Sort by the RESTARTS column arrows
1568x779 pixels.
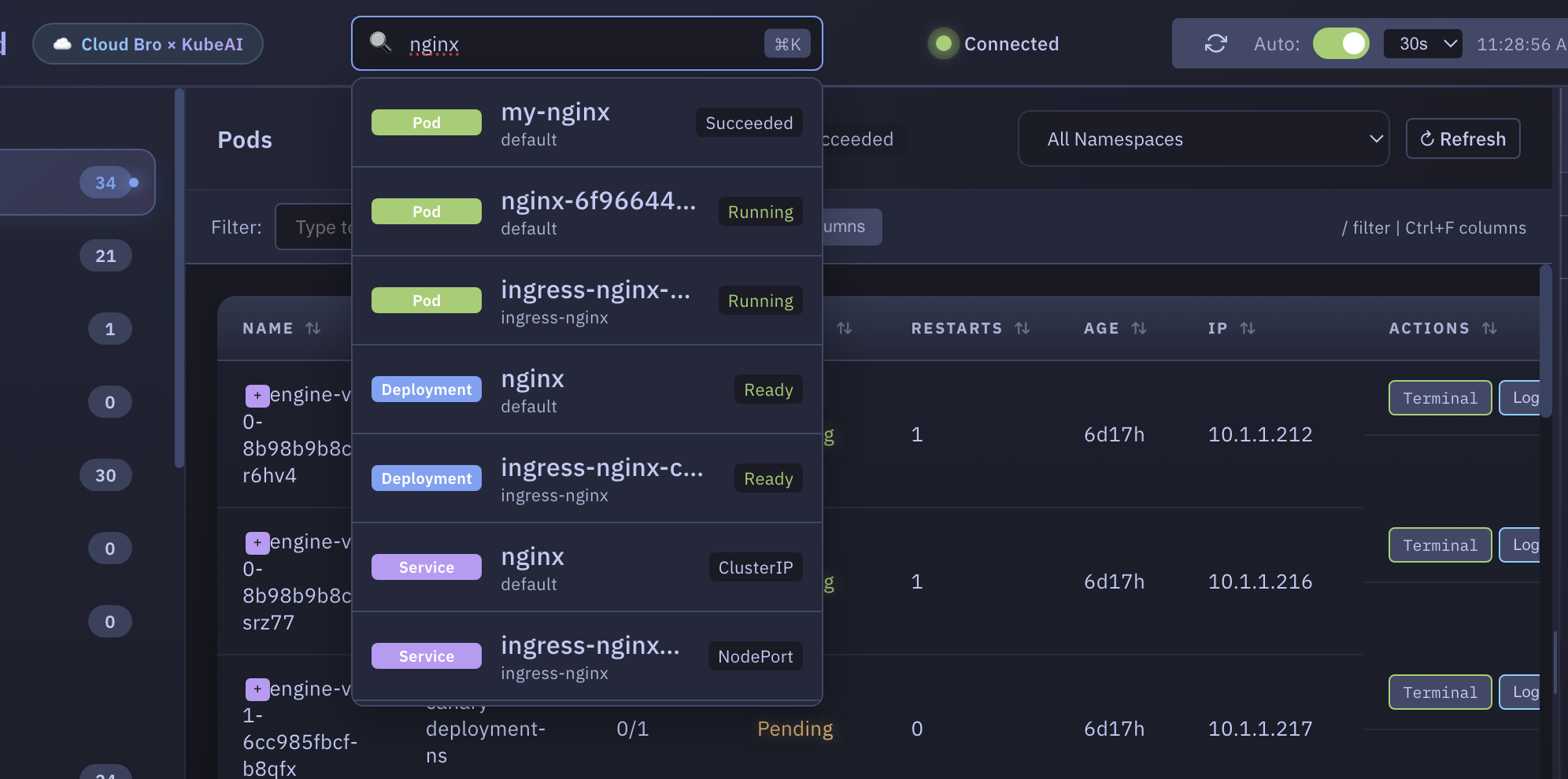coord(1023,328)
